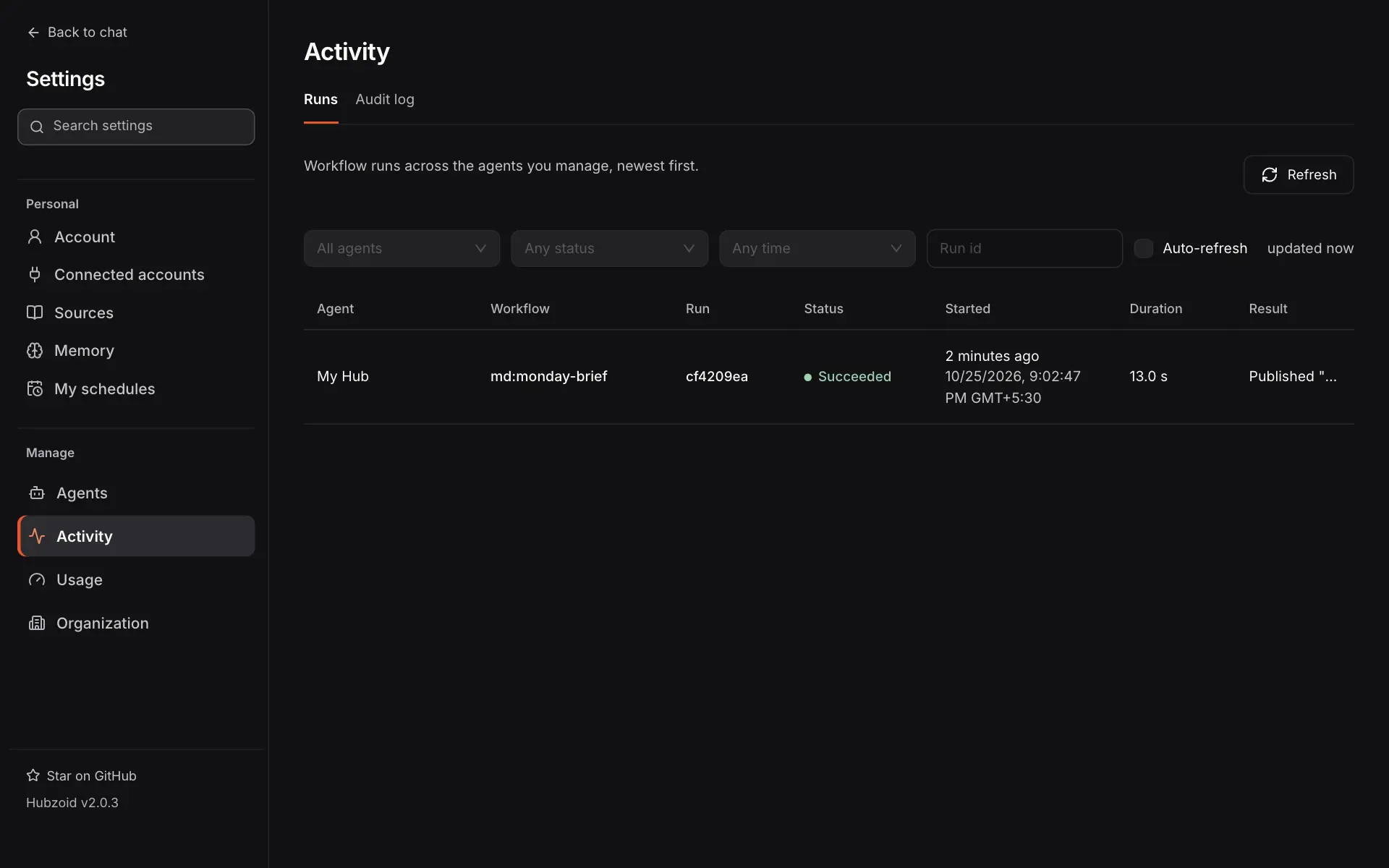Click the updated now status text
The height and width of the screenshot is (868, 1389).
coord(1310,248)
